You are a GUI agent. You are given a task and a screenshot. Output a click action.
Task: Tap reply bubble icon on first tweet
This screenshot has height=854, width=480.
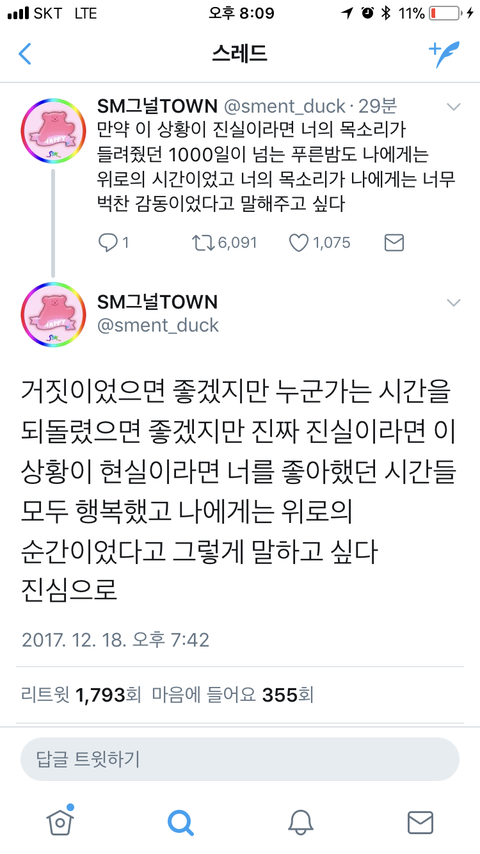113,242
